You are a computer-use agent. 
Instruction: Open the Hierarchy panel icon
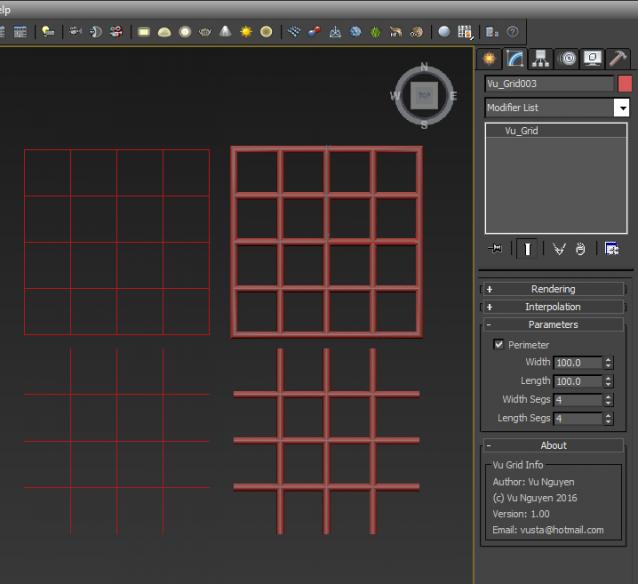click(541, 58)
